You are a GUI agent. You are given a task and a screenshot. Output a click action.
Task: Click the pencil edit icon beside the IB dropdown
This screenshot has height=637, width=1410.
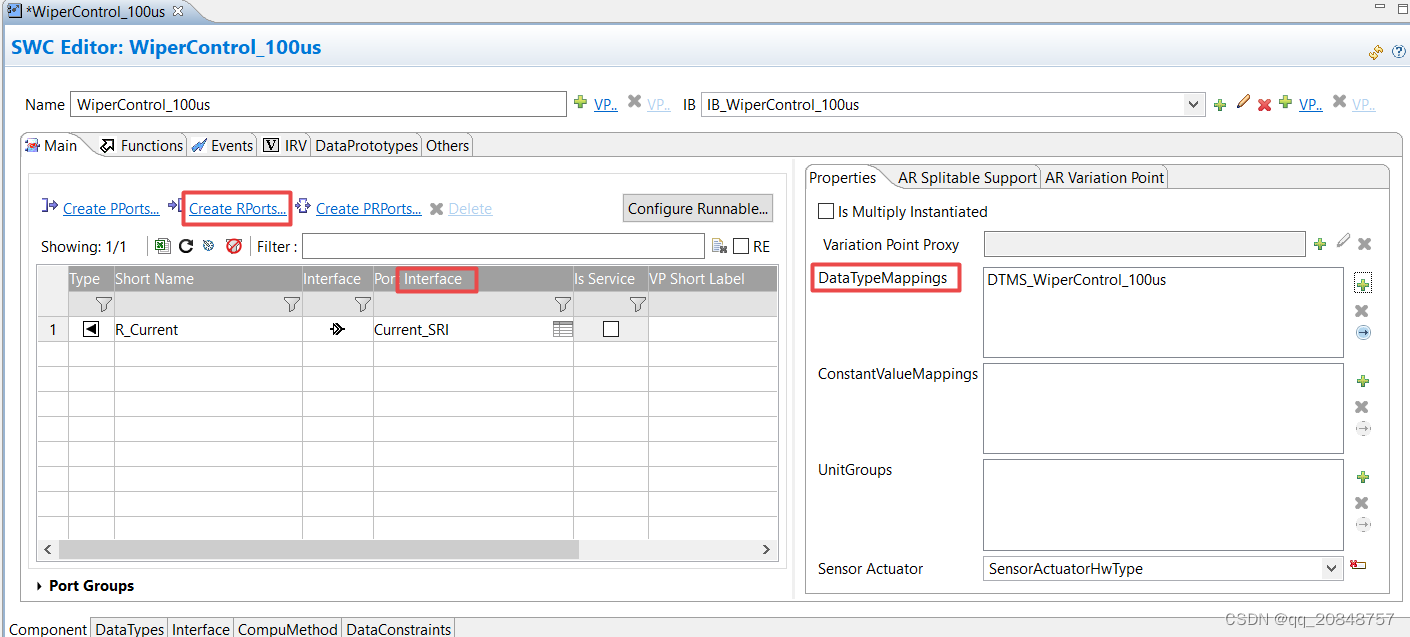pos(1243,102)
